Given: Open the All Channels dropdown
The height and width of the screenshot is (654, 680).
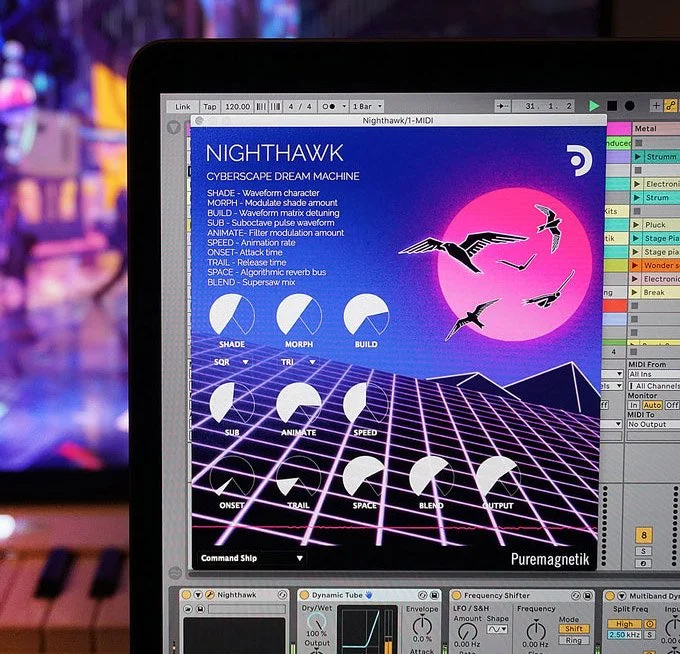Looking at the screenshot, I should [x=654, y=386].
